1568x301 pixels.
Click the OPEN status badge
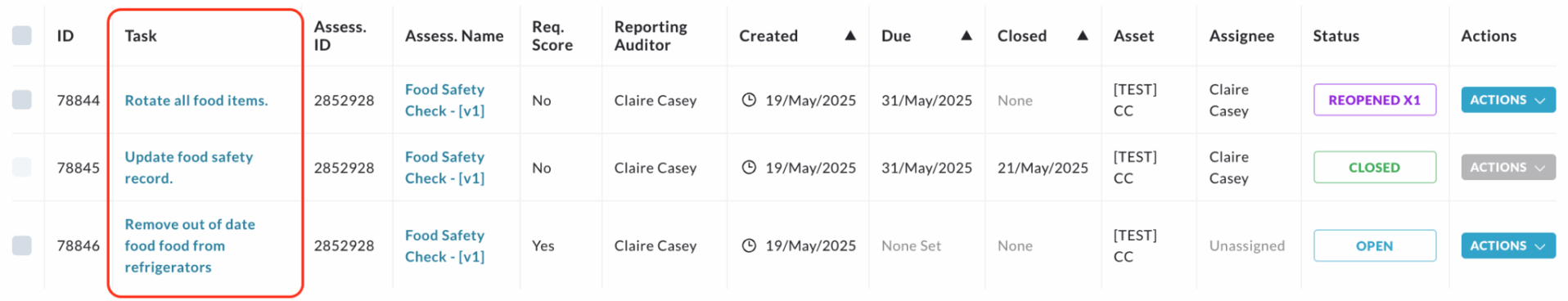(1374, 245)
